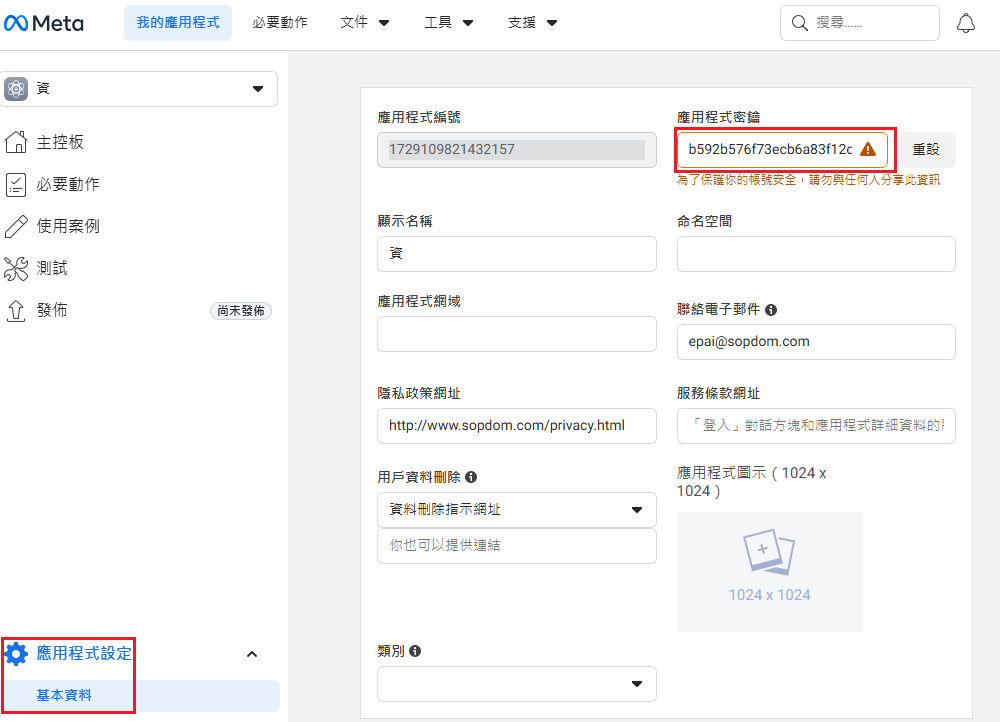Open 我的應用程式 tab
This screenshot has height=722, width=1000.
178,23
